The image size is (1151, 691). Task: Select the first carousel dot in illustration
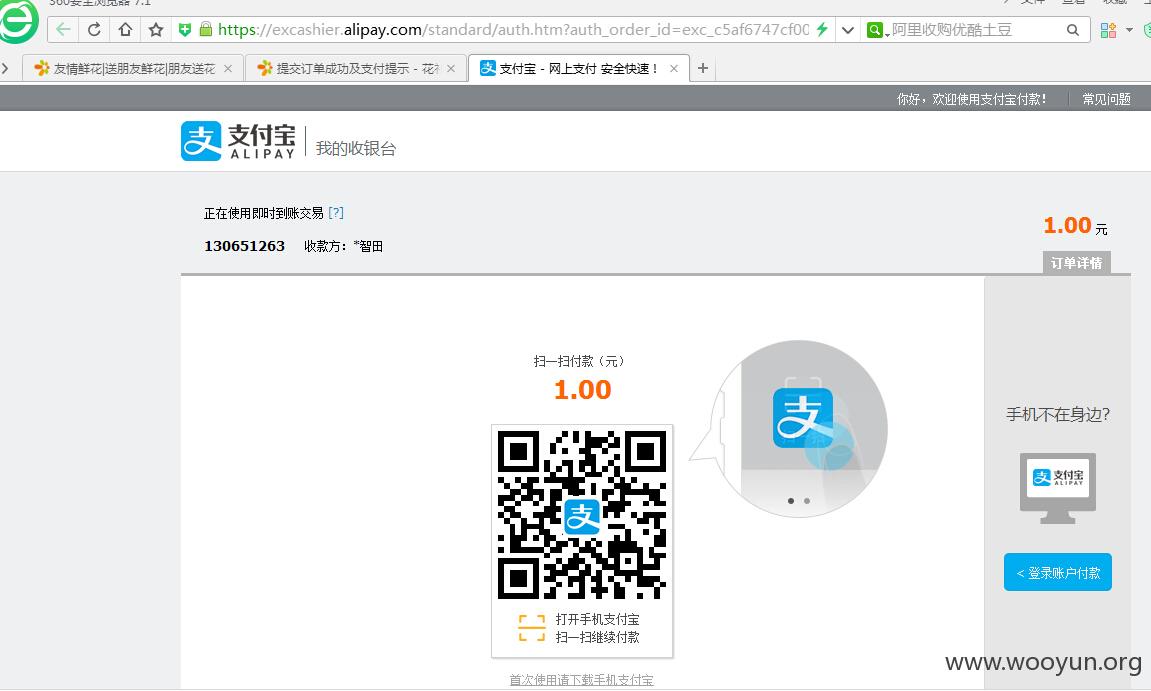coord(791,501)
